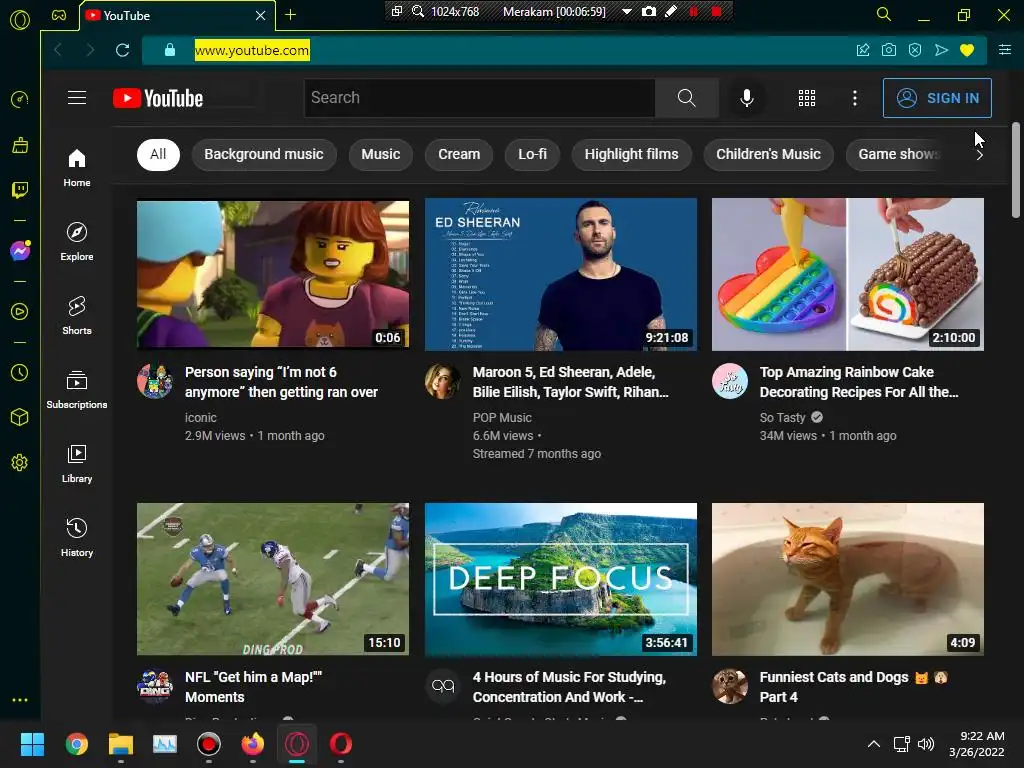The width and height of the screenshot is (1024, 768).
Task: Open the Rainbow Cake video thumbnail
Action: click(x=848, y=274)
